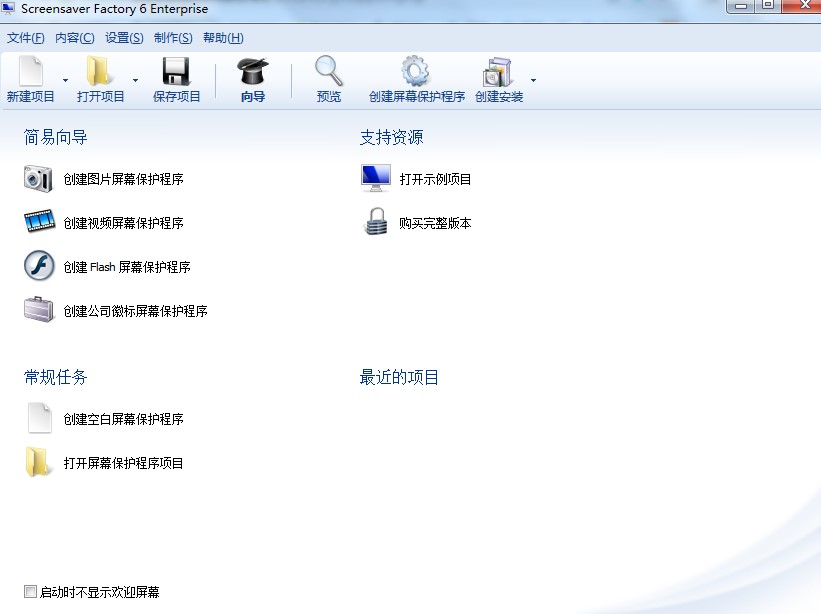This screenshot has height=614, width=821.
Task: Open the 文件 menu
Action: [24, 38]
